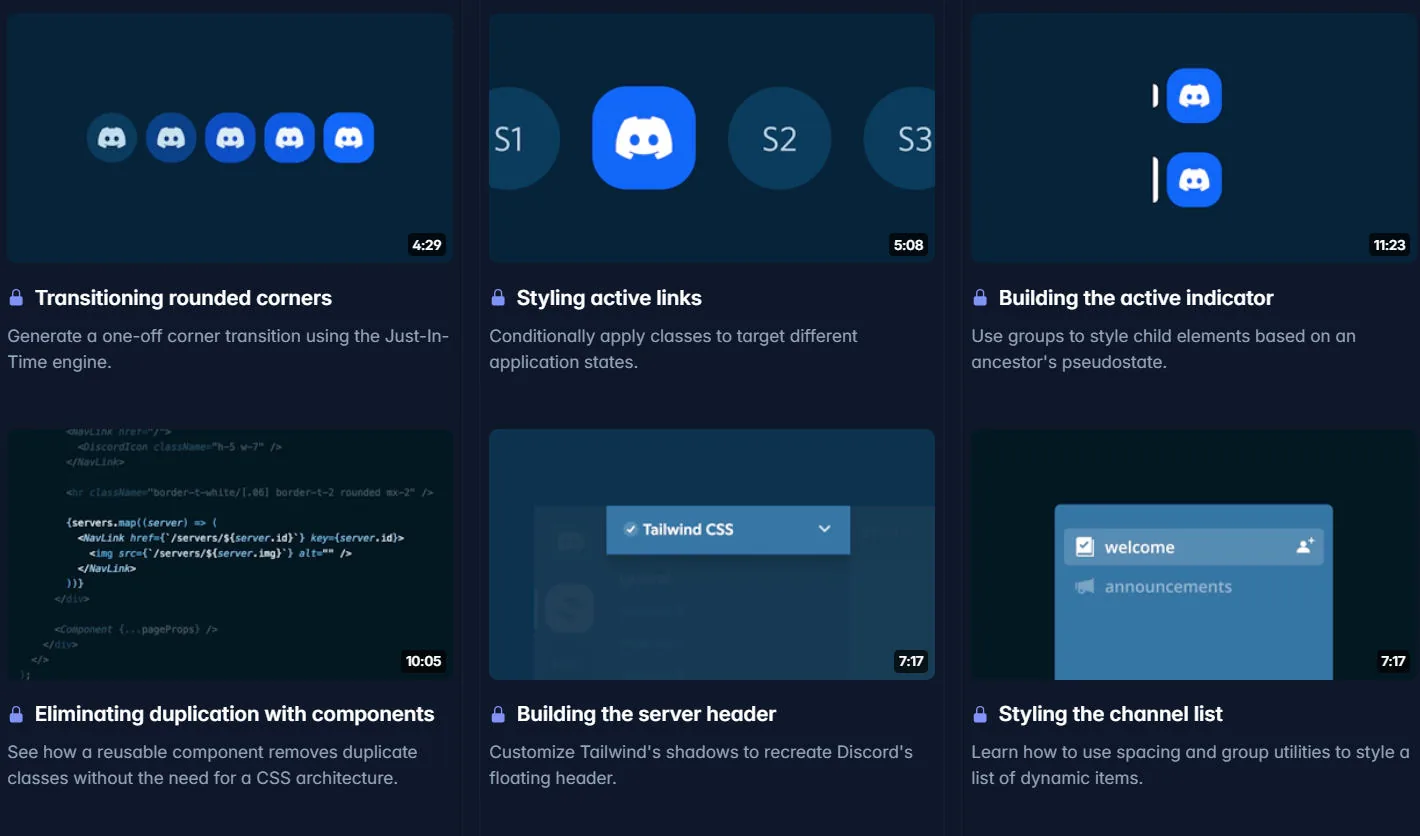Click the description "Learn how to use spacing…"
This screenshot has width=1420, height=836.
tap(1190, 765)
